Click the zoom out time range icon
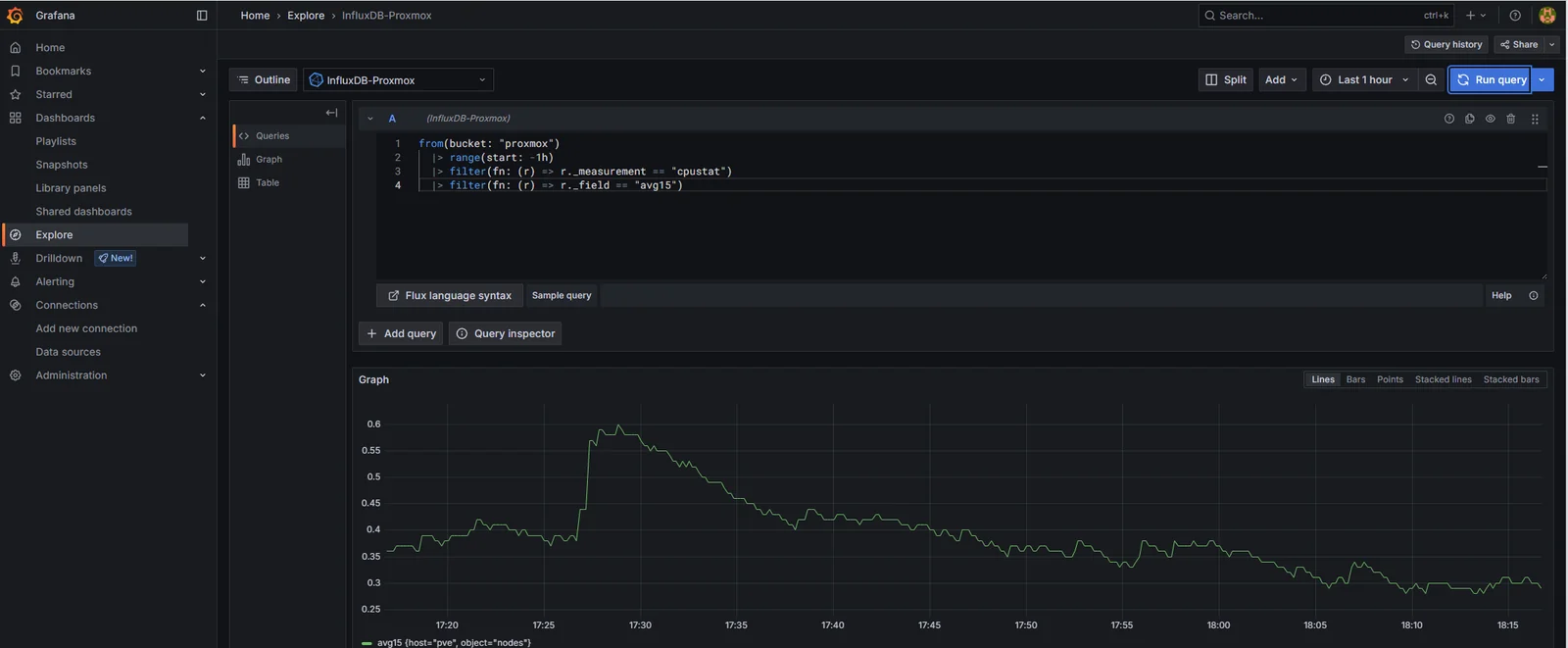Image resolution: width=1568 pixels, height=648 pixels. [1431, 80]
